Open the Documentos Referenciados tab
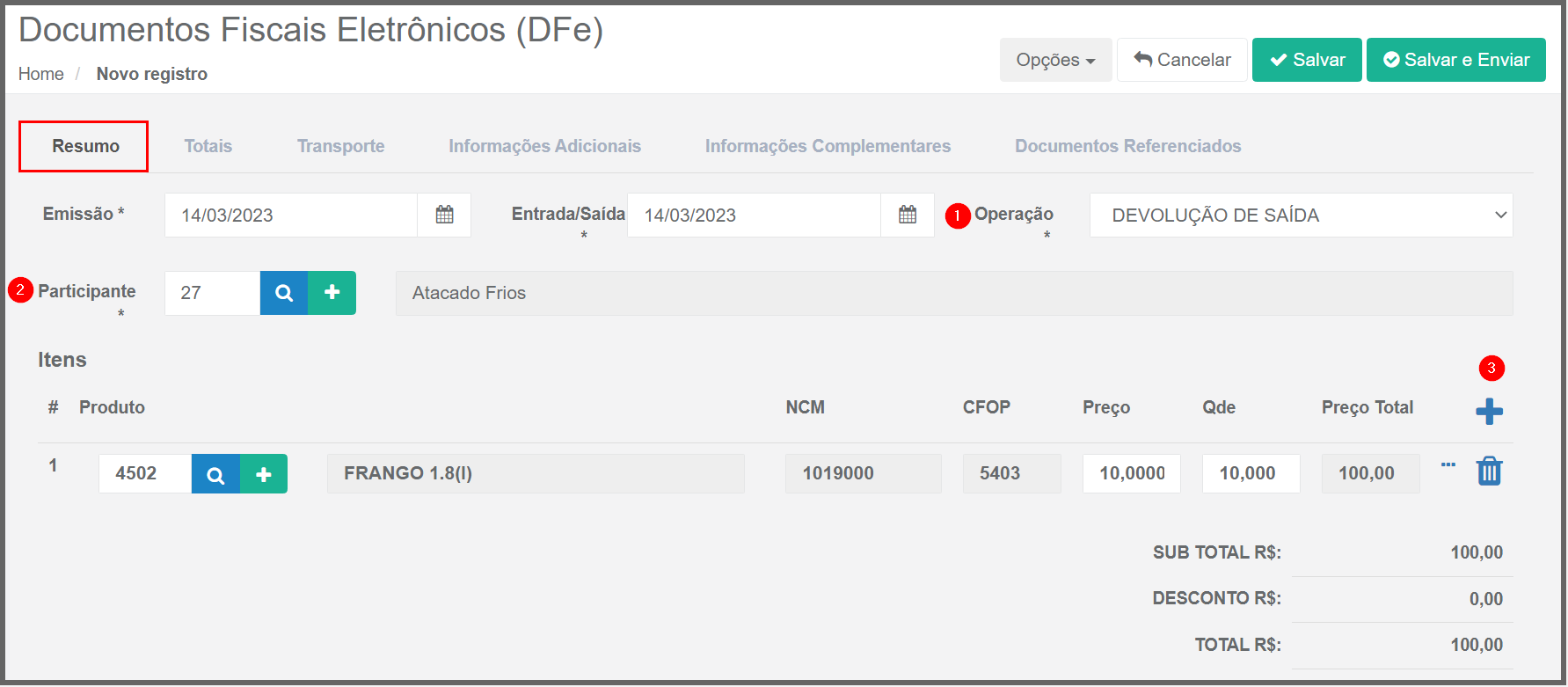 (x=1127, y=146)
